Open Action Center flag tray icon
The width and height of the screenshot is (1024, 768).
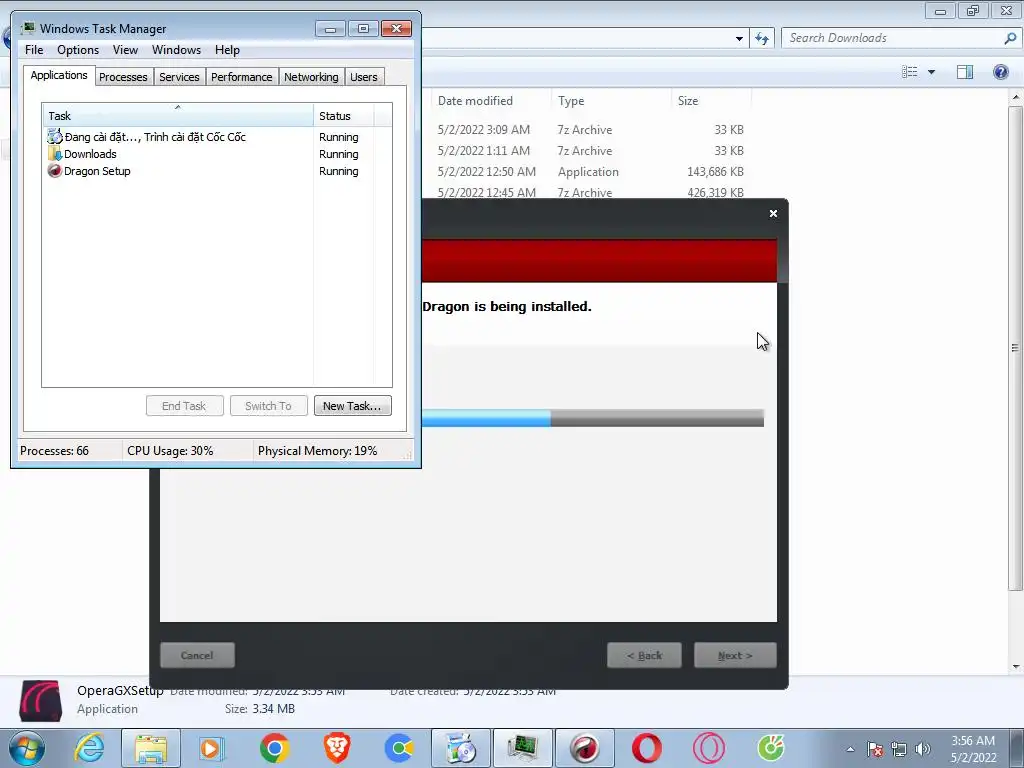pyautogui.click(x=875, y=749)
